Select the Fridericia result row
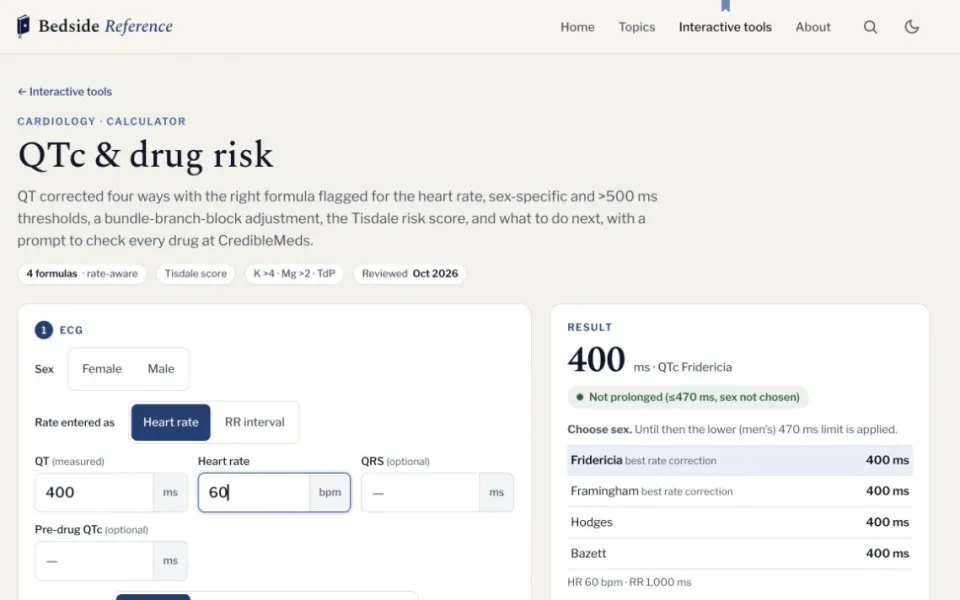 tap(740, 460)
